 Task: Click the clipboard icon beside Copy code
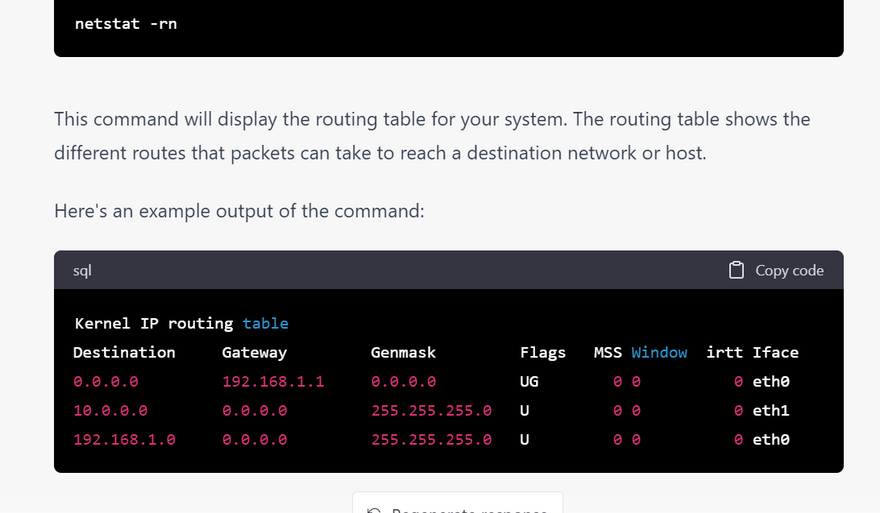737,270
